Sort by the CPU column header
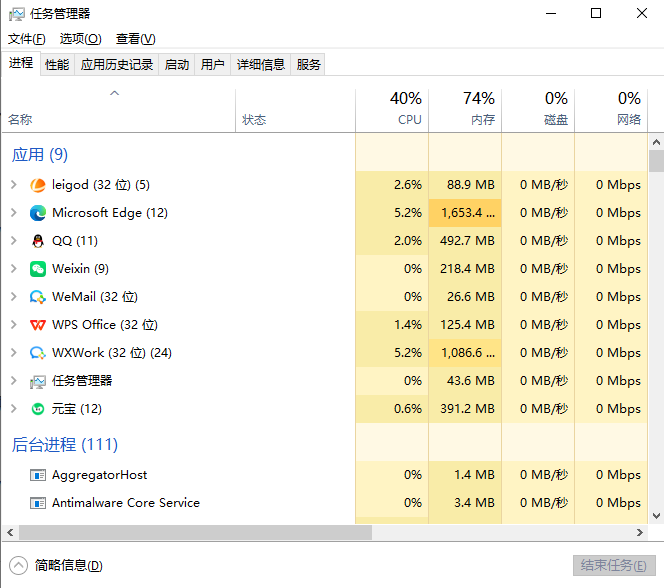 (392, 111)
